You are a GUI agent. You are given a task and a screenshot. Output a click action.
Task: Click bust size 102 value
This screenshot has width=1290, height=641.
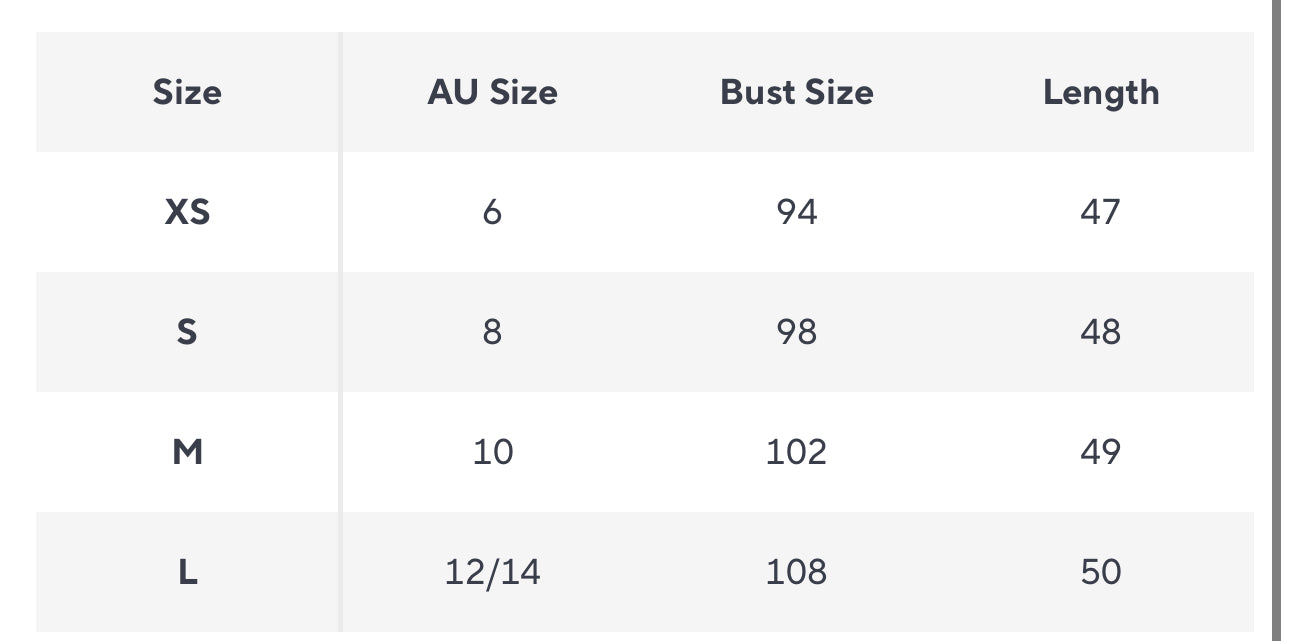coord(796,452)
